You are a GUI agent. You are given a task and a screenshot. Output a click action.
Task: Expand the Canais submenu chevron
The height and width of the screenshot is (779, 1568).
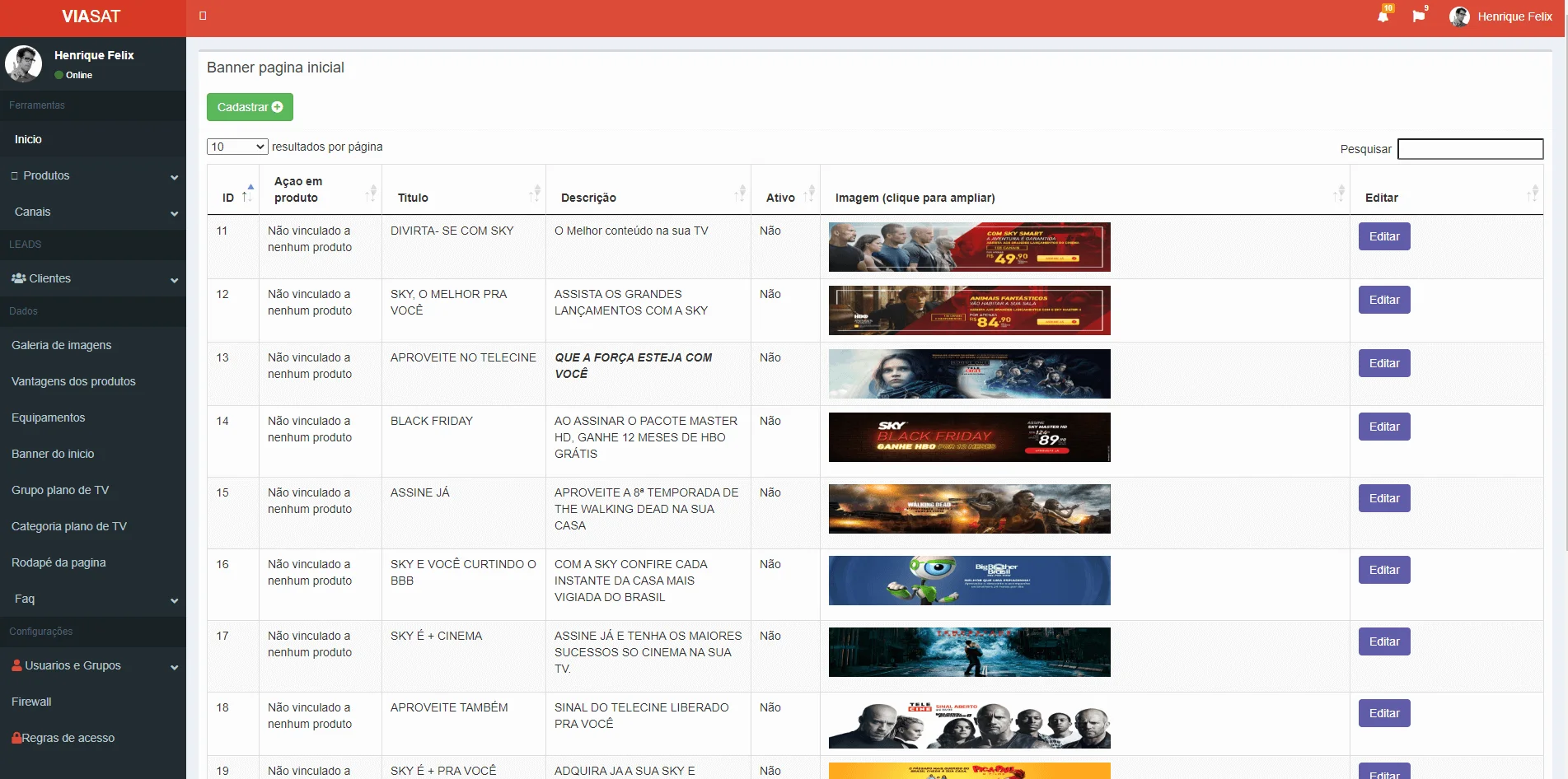coord(174,213)
